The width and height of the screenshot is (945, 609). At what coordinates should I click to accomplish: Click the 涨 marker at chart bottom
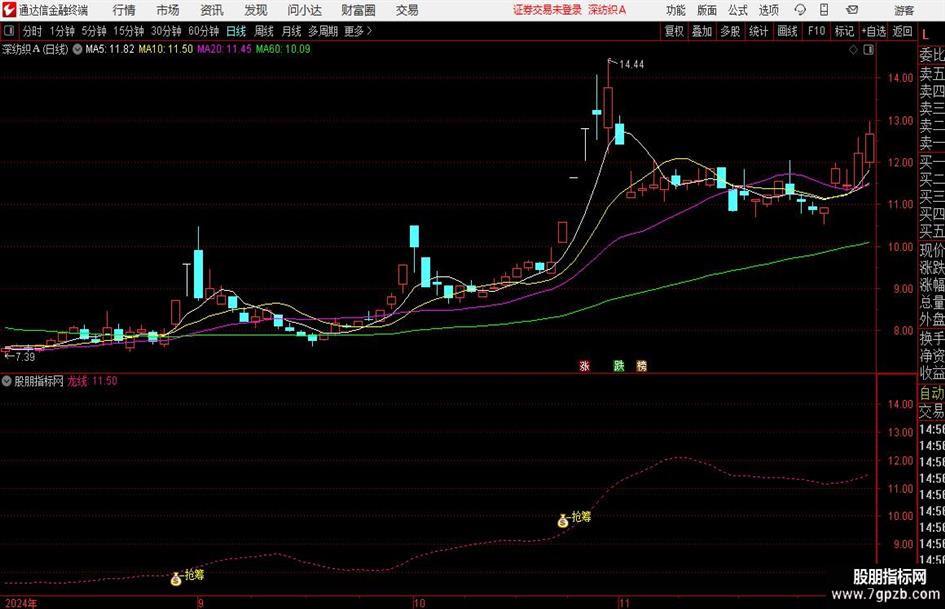pos(584,365)
